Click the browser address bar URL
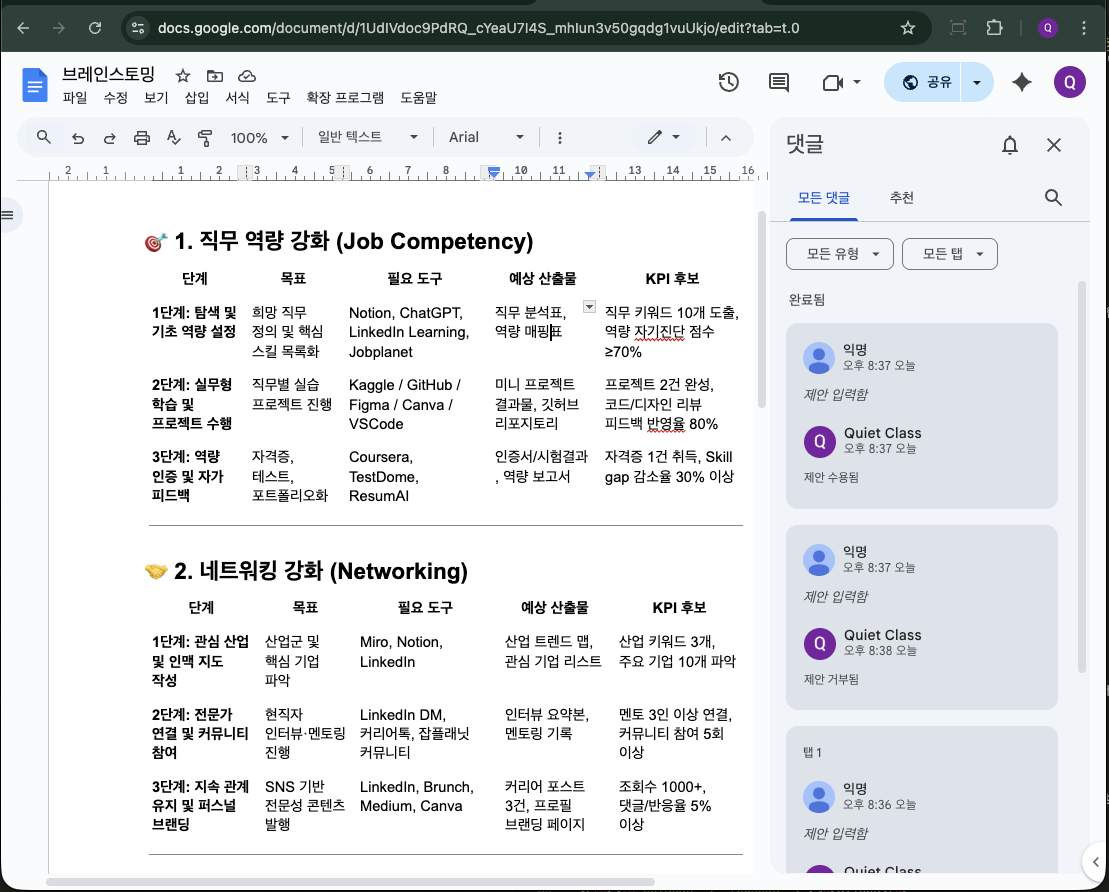 tap(478, 28)
